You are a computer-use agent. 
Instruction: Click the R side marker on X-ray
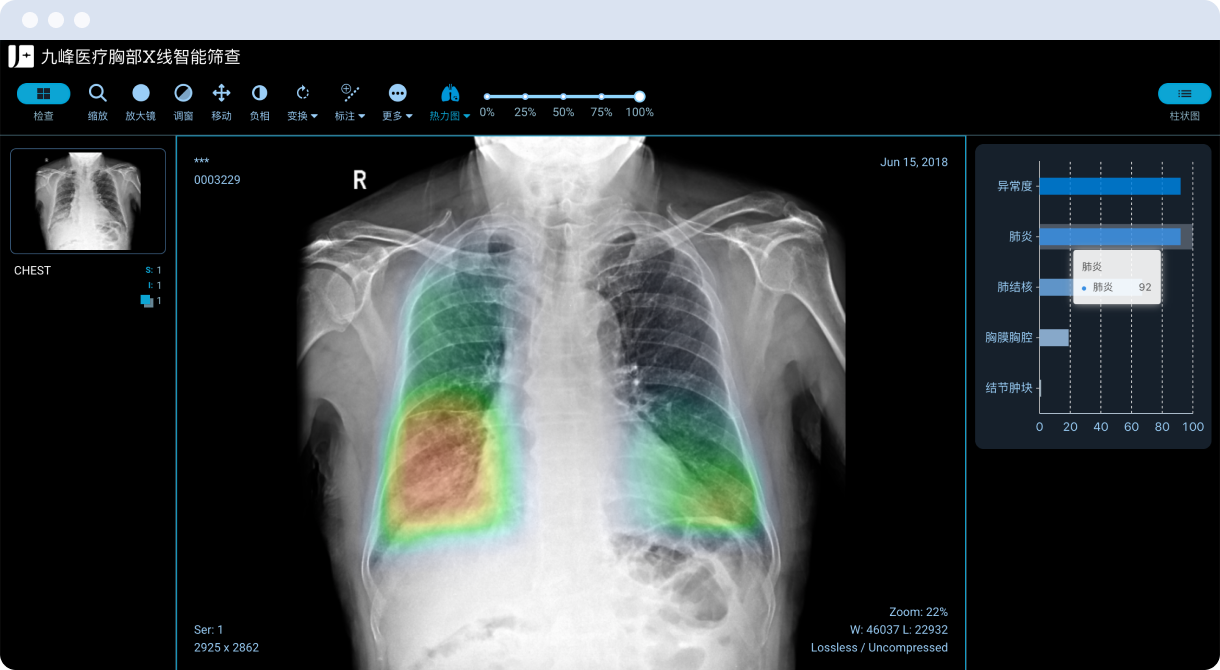[x=360, y=180]
